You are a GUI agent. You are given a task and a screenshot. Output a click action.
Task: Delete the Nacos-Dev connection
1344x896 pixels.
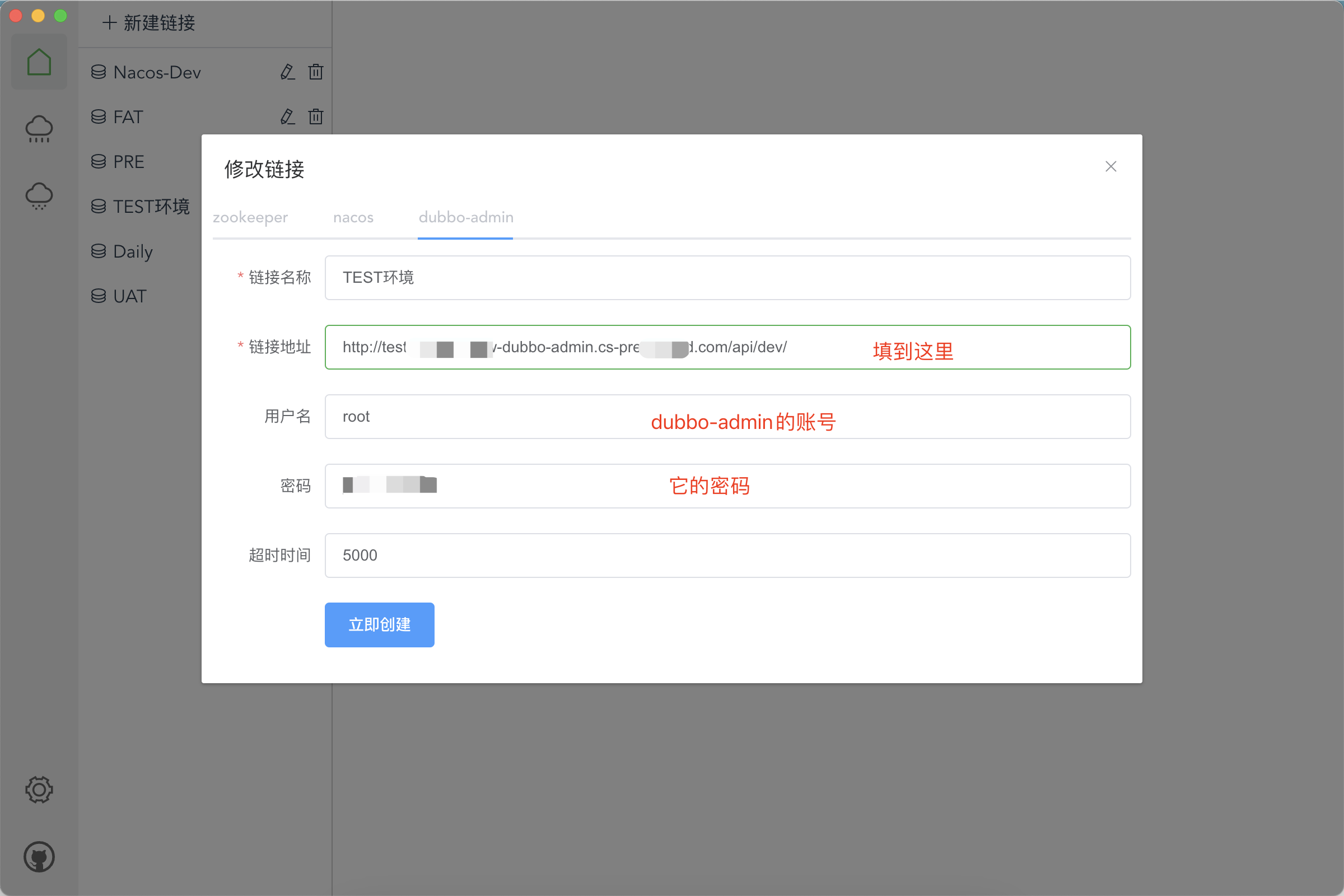click(315, 72)
